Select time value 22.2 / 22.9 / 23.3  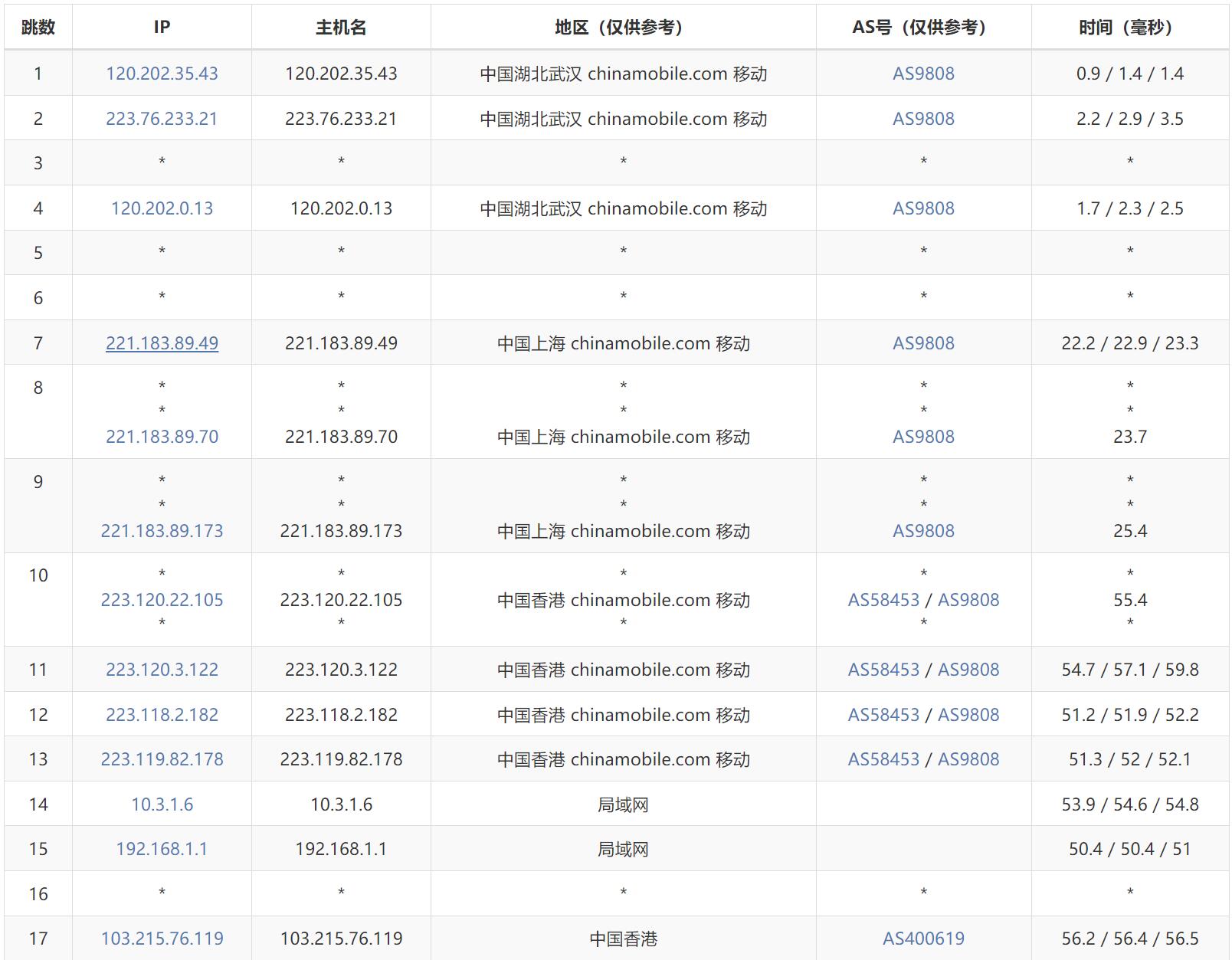click(x=1130, y=343)
